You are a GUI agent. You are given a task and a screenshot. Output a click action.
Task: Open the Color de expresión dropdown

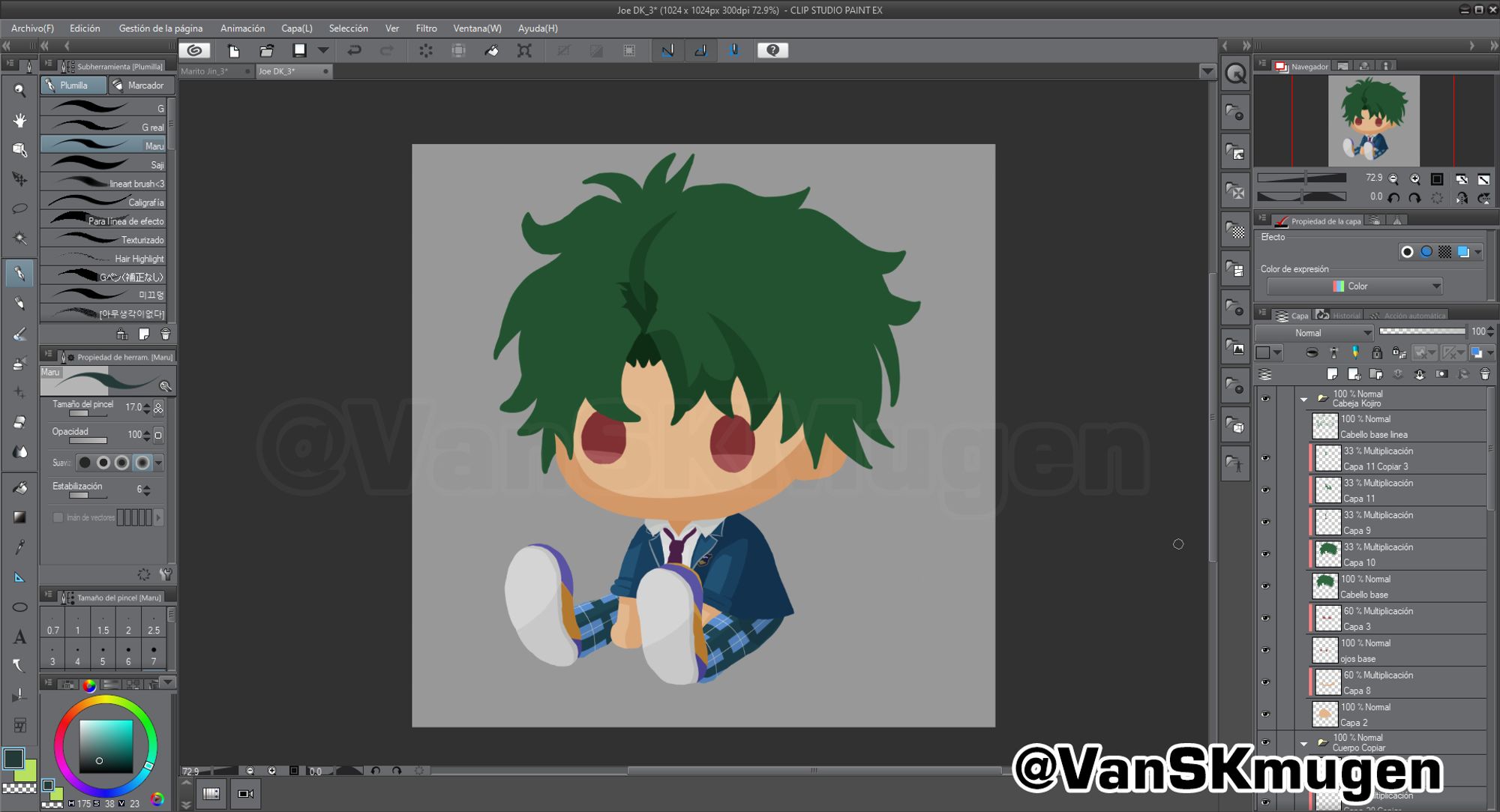point(1354,286)
